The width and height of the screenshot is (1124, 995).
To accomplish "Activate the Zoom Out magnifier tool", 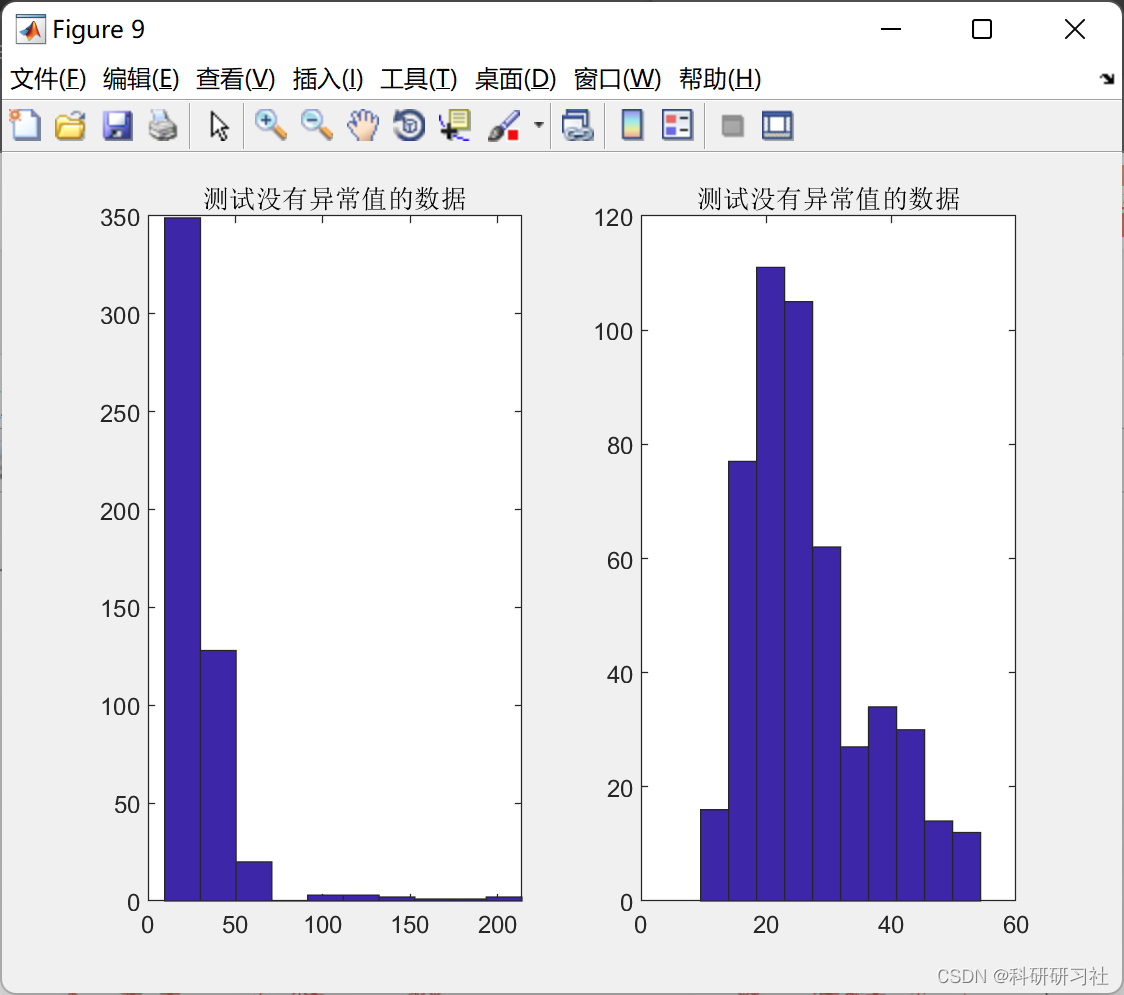I will 317,125.
